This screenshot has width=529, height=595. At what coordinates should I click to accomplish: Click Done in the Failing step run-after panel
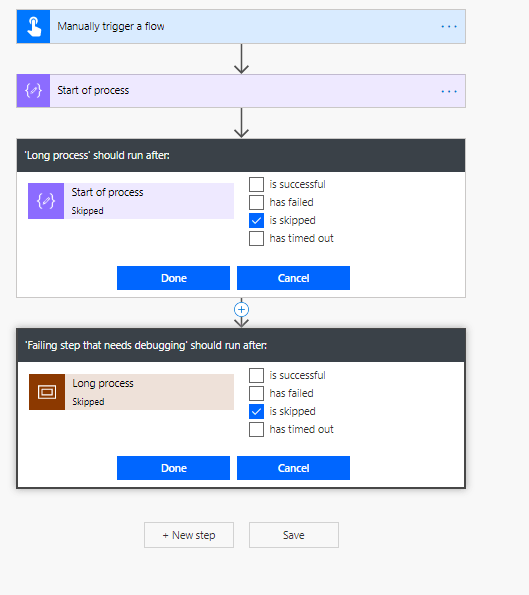pyautogui.click(x=173, y=468)
